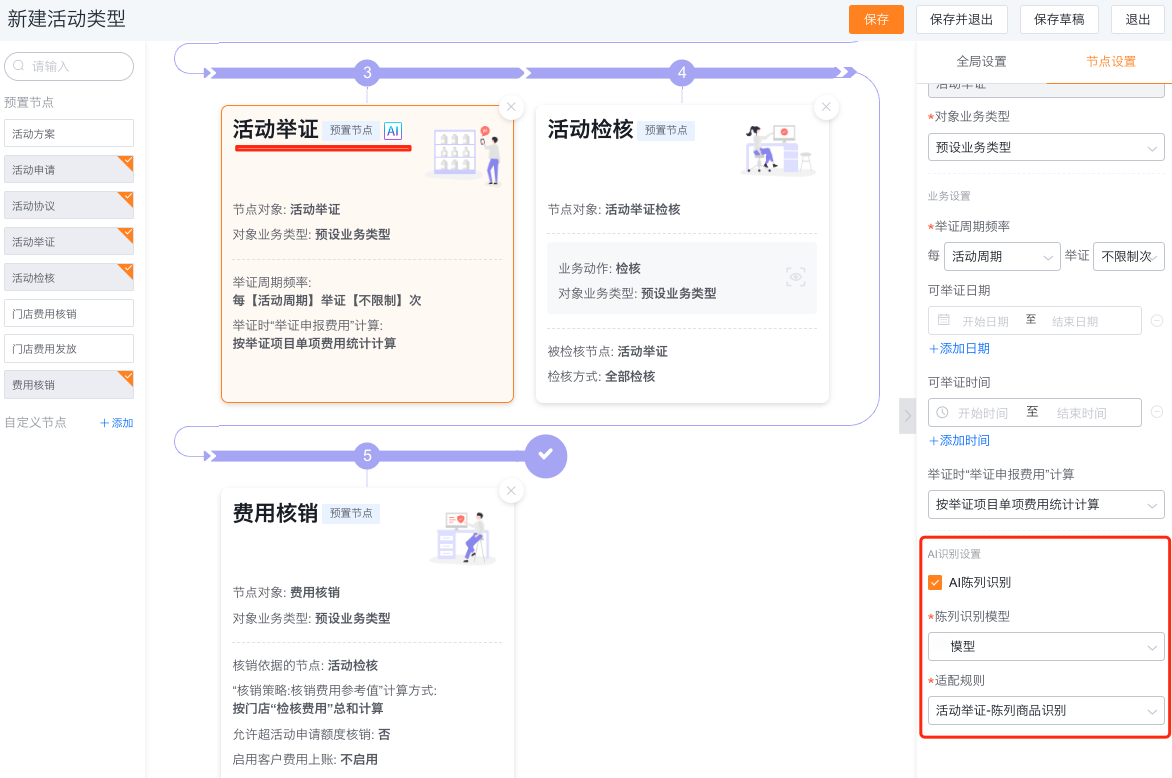Click +添加 custom node link
The image size is (1172, 778).
click(117, 423)
